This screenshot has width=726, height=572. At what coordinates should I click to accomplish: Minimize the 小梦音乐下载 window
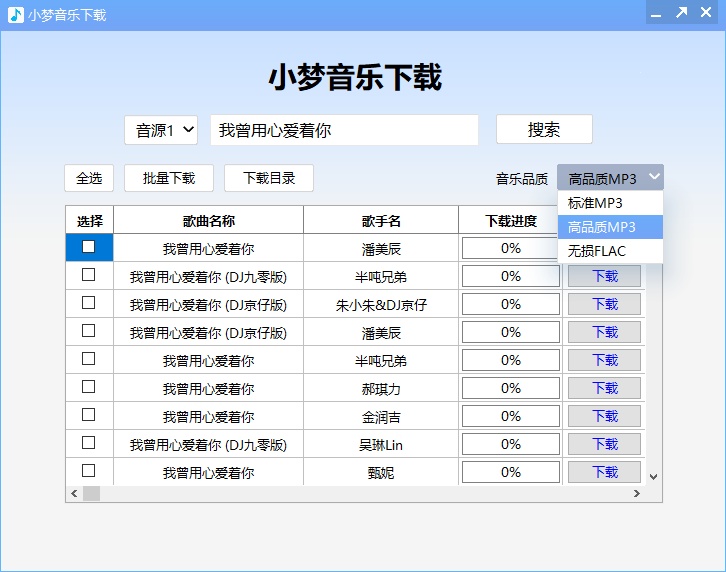[656, 14]
